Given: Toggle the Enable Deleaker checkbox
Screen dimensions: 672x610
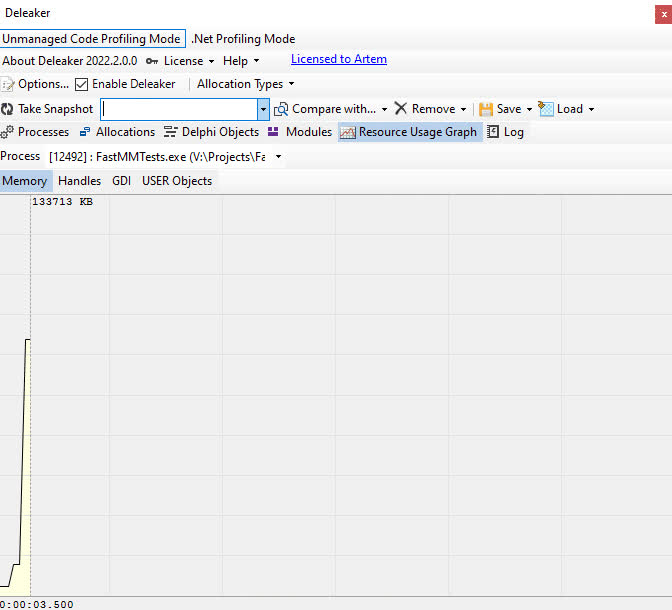Looking at the screenshot, I should click(81, 84).
